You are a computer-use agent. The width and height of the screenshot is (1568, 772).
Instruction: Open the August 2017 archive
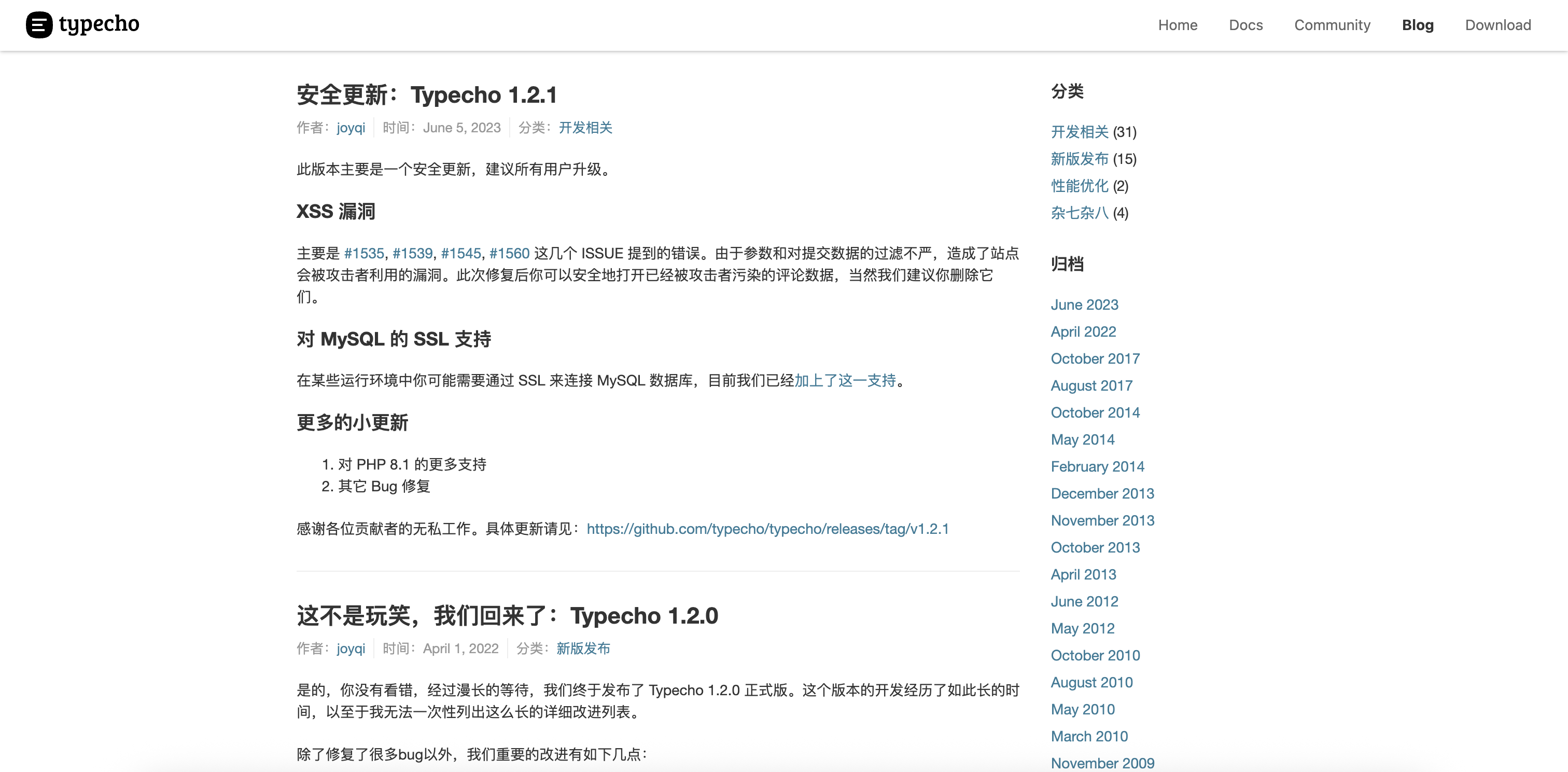[x=1091, y=385]
